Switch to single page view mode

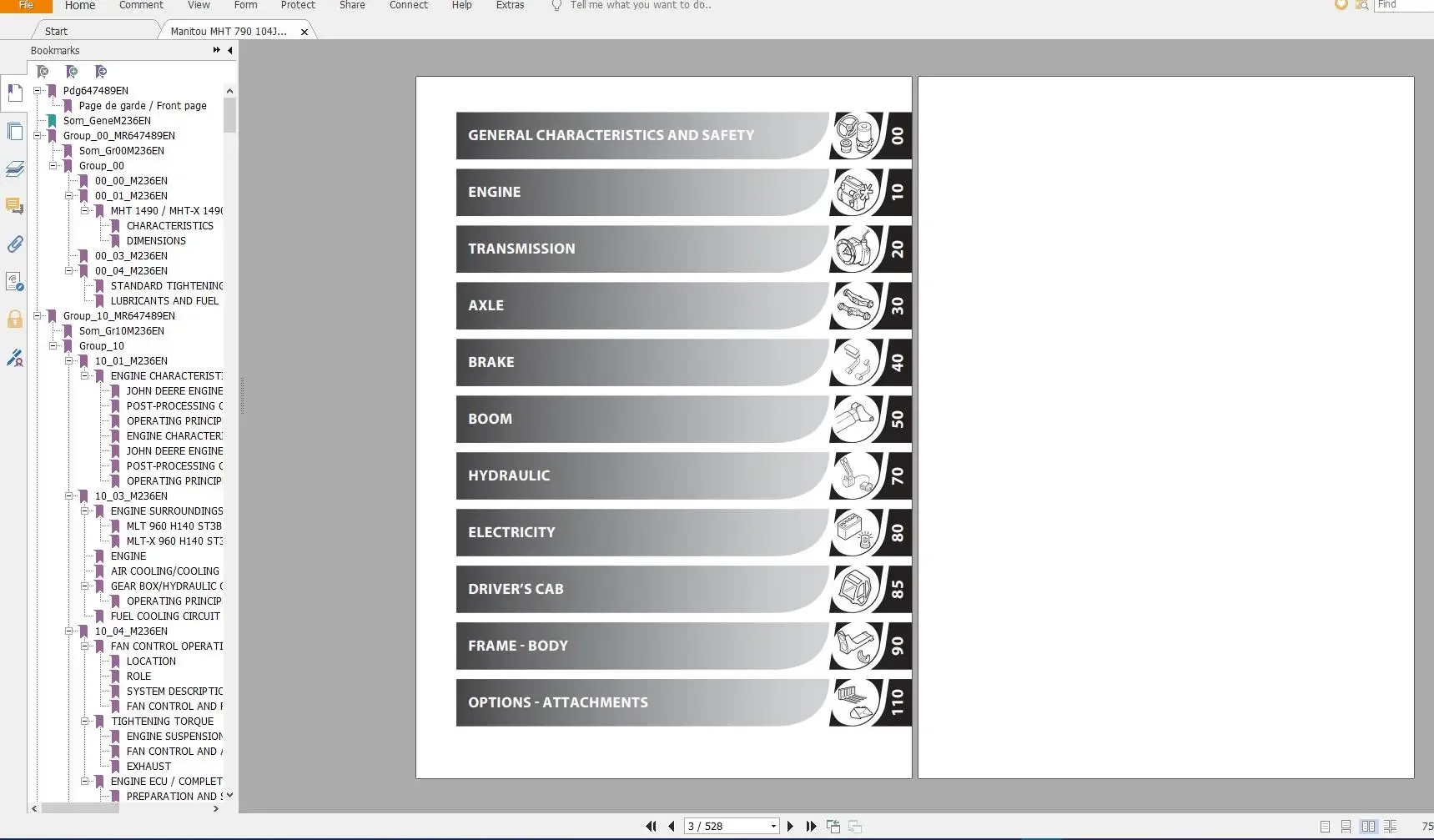click(x=1325, y=826)
